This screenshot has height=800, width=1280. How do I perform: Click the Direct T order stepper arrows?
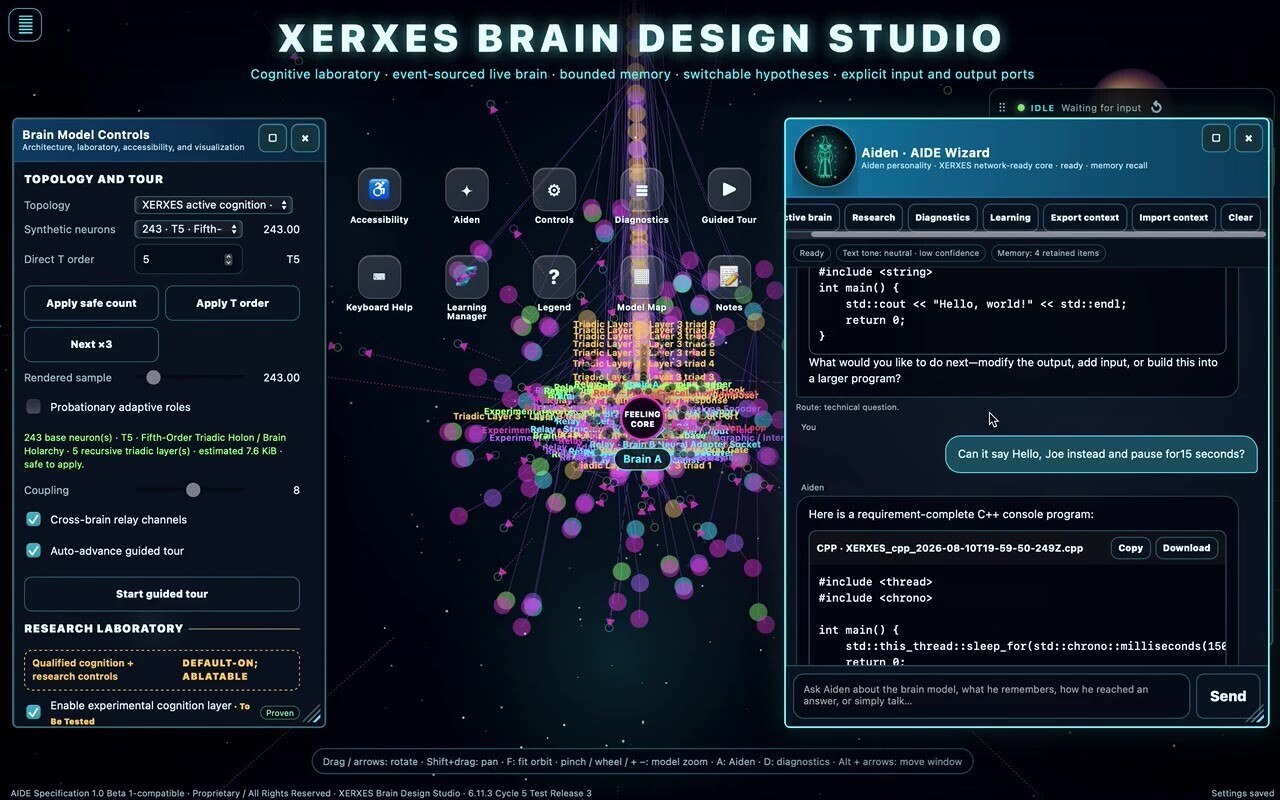(x=228, y=260)
